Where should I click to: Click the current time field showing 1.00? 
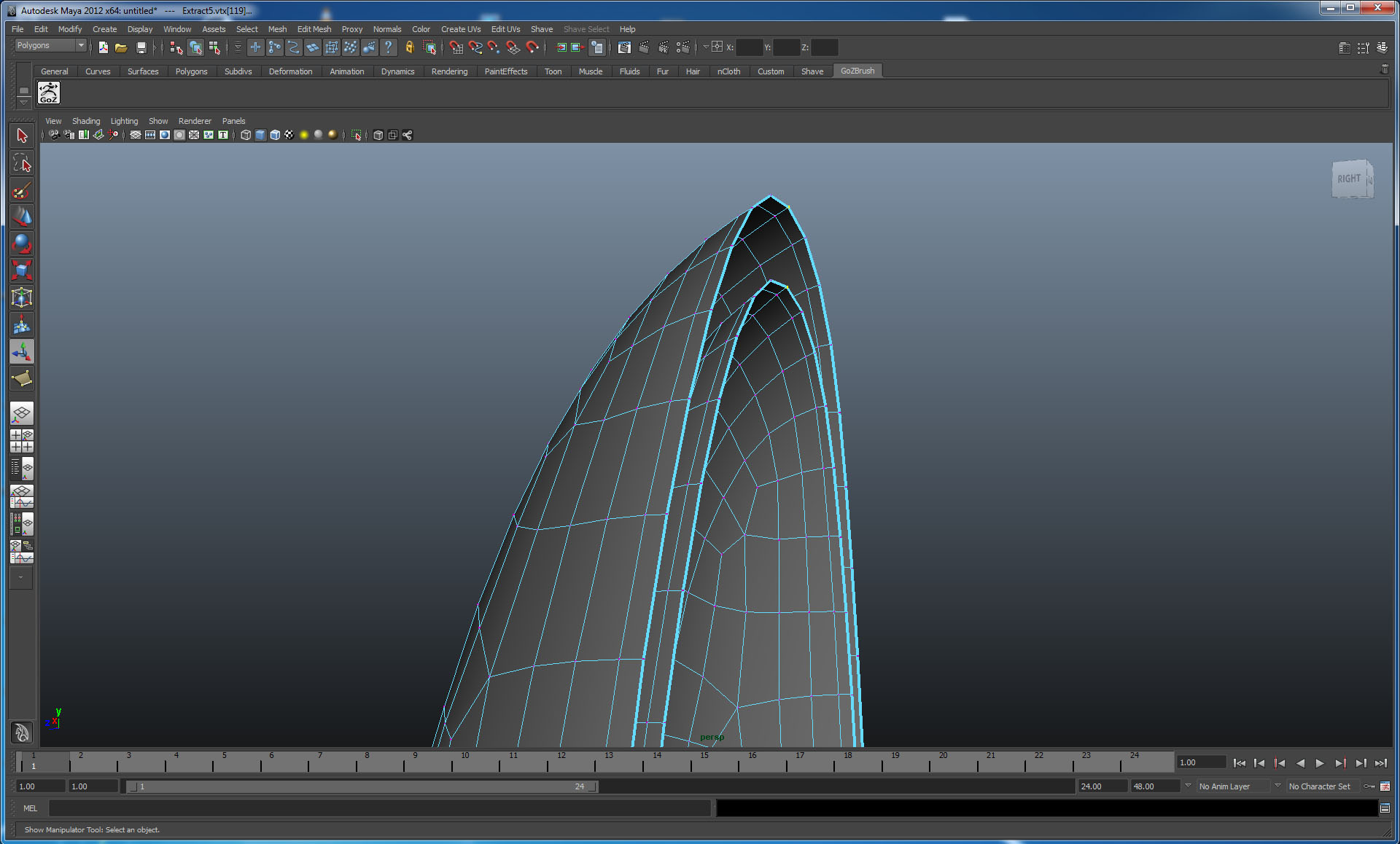pos(1200,762)
